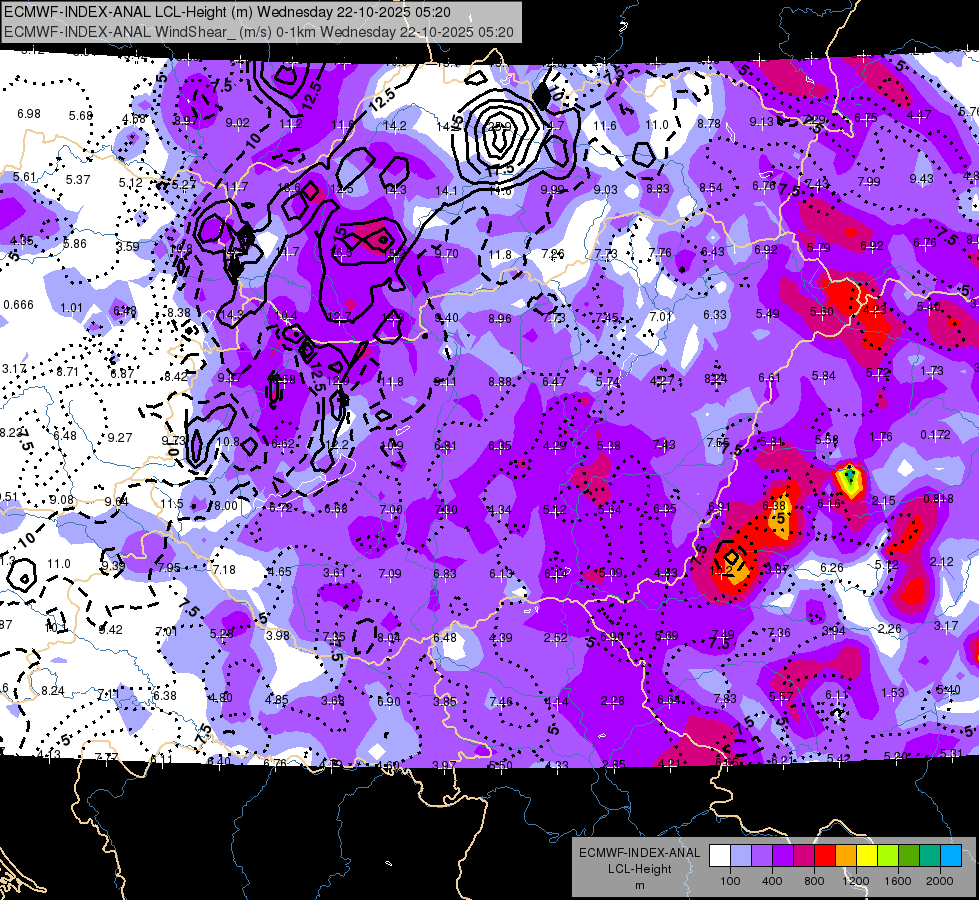Click the wind shear value 6.33

[x=715, y=315]
